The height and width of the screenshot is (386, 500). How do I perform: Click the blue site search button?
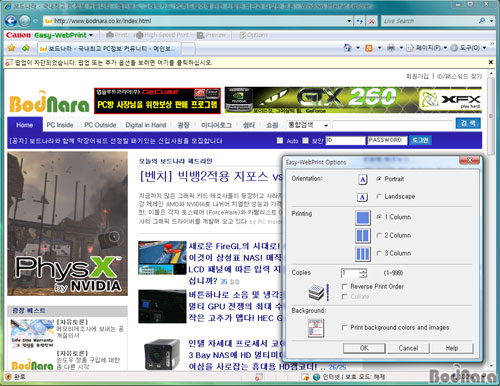coord(468,123)
